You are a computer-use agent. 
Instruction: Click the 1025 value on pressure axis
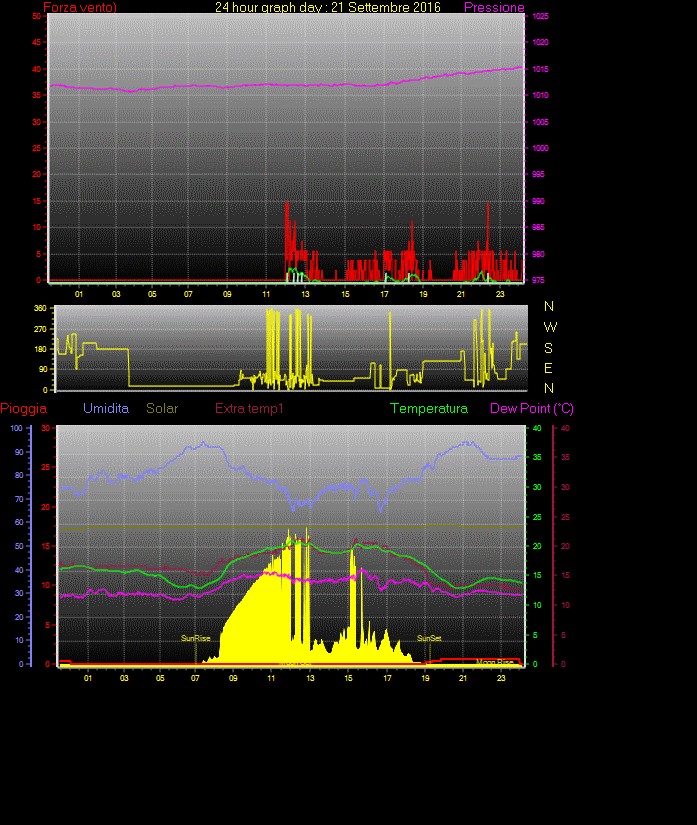[x=539, y=17]
